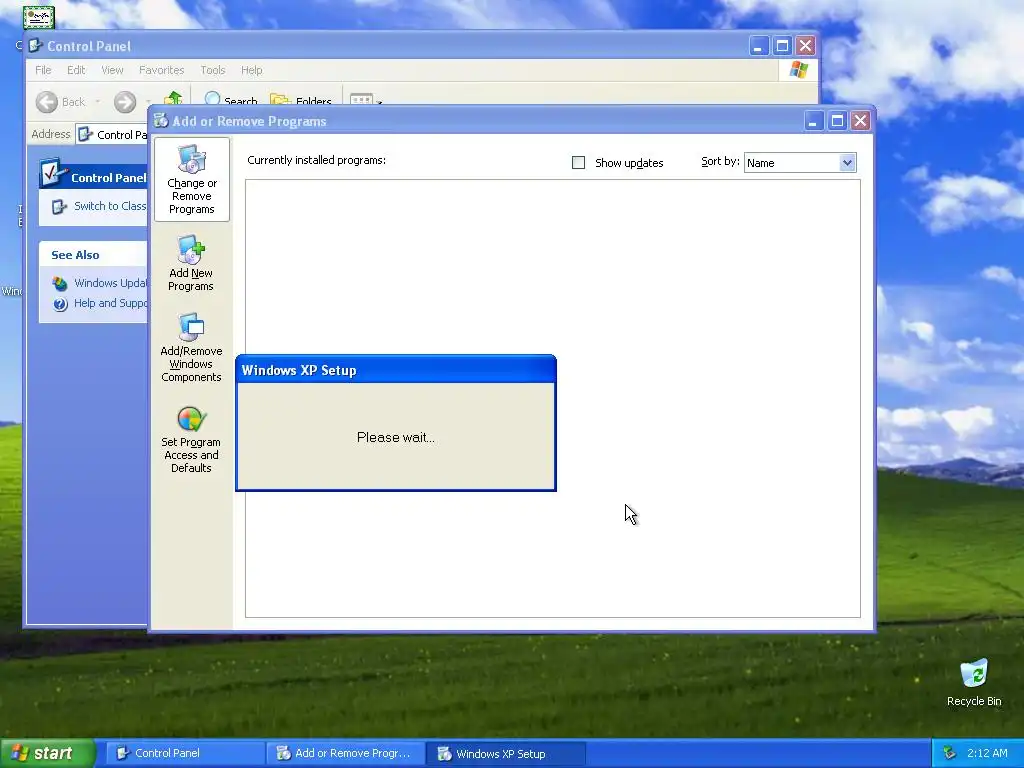The image size is (1024, 768).
Task: Open View menu in Control Panel window
Action: tap(112, 70)
